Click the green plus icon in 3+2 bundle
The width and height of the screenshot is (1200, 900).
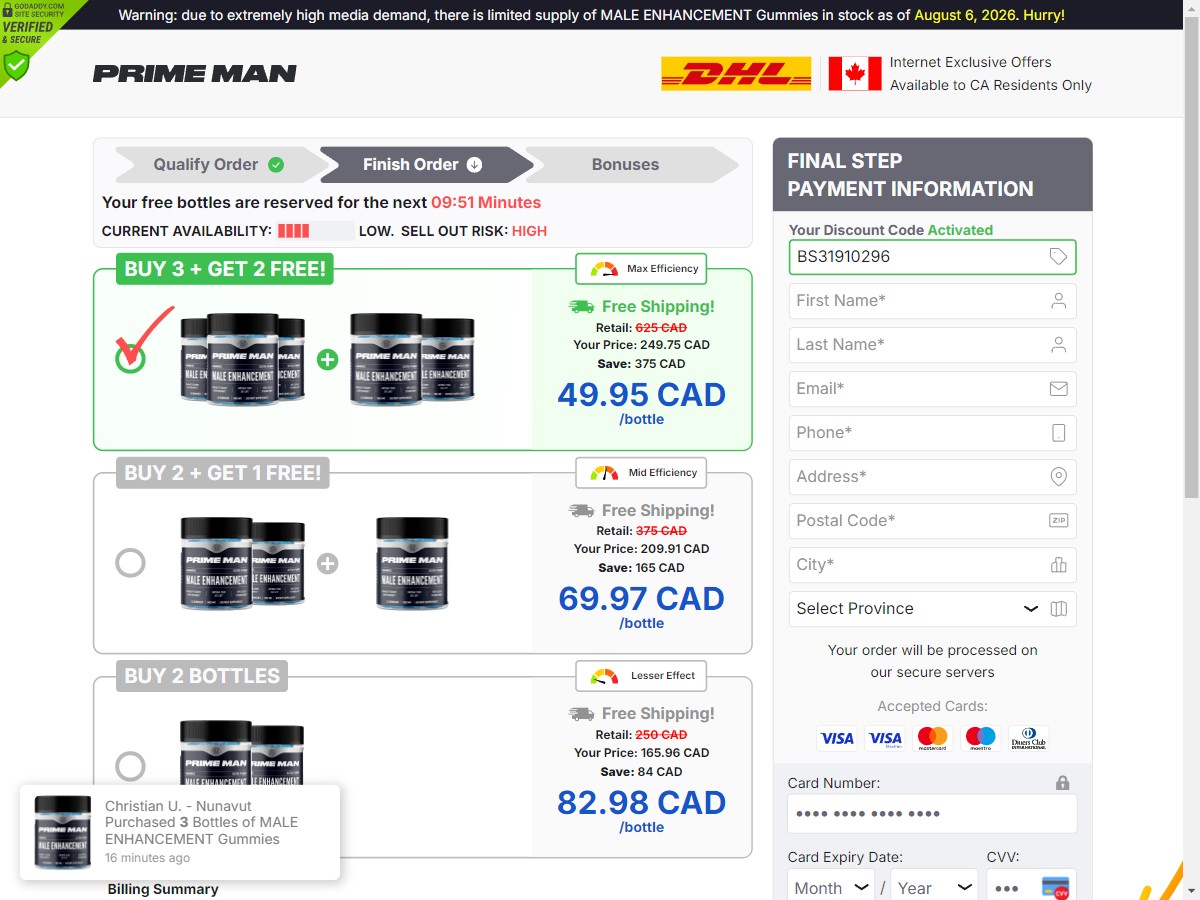(327, 360)
